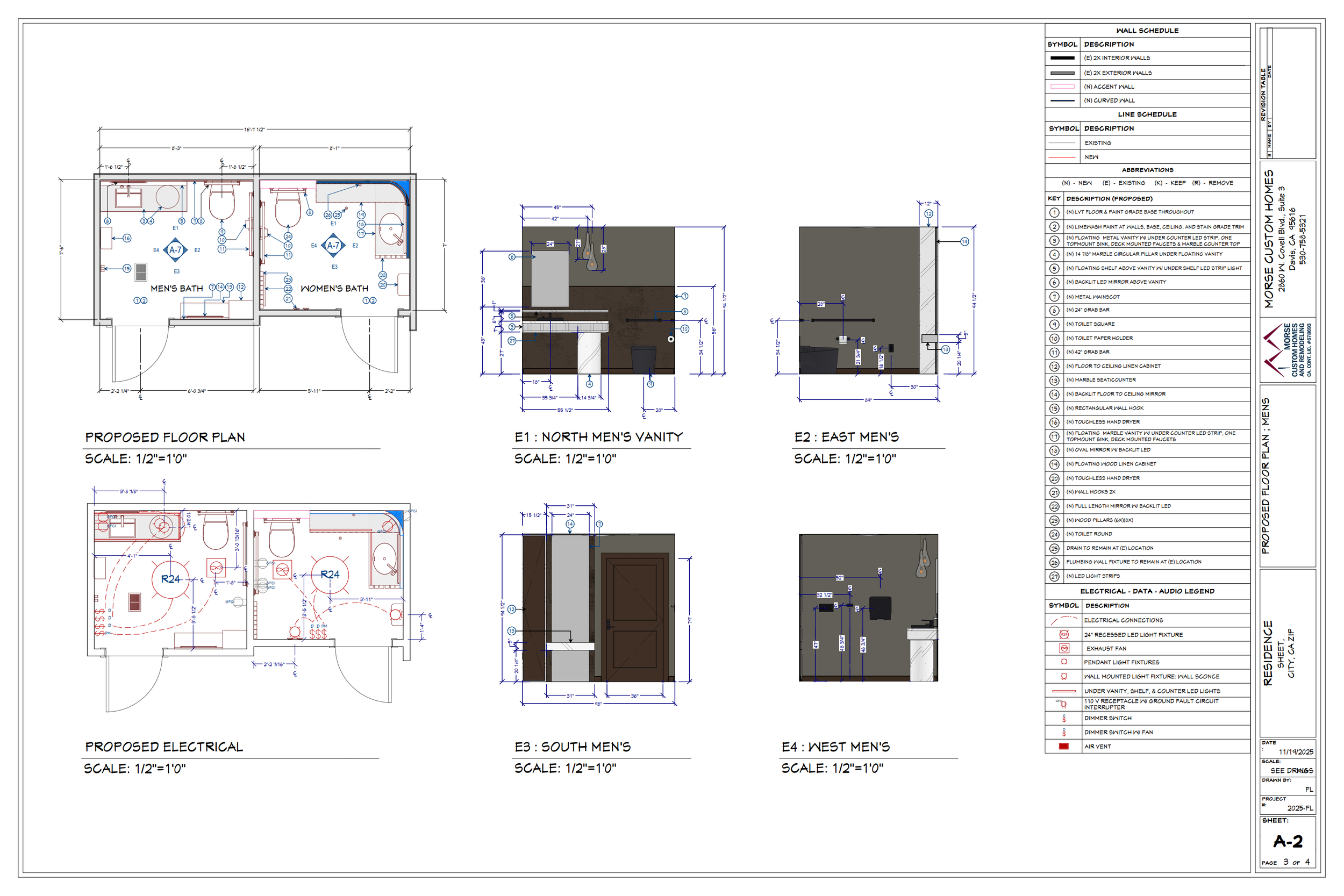Click the MEN'S BATH room label

(176, 289)
